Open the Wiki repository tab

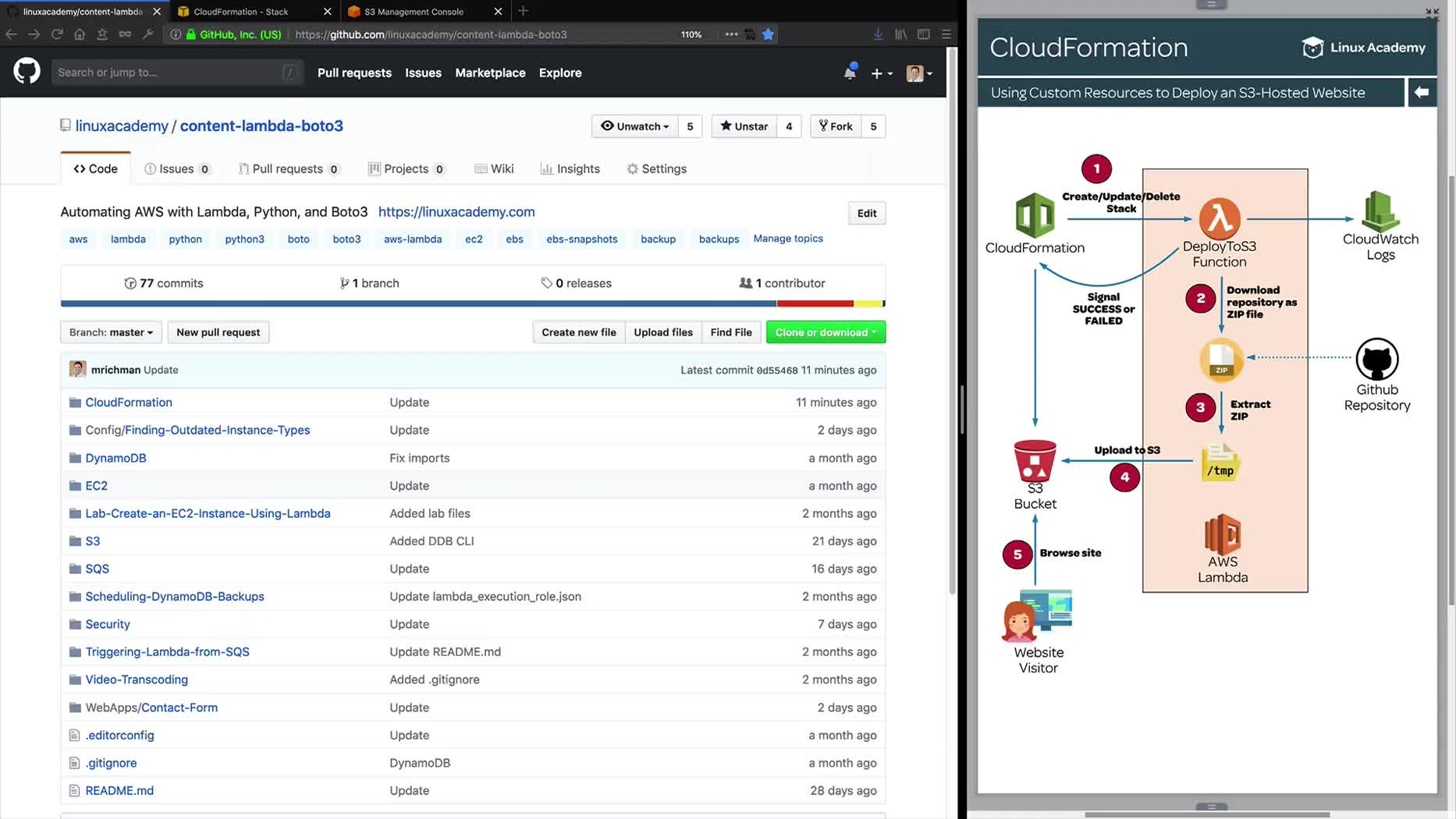[494, 168]
